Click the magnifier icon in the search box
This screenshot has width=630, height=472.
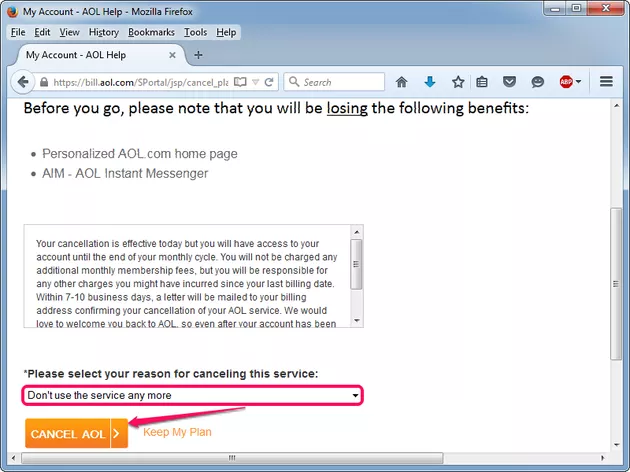point(294,82)
